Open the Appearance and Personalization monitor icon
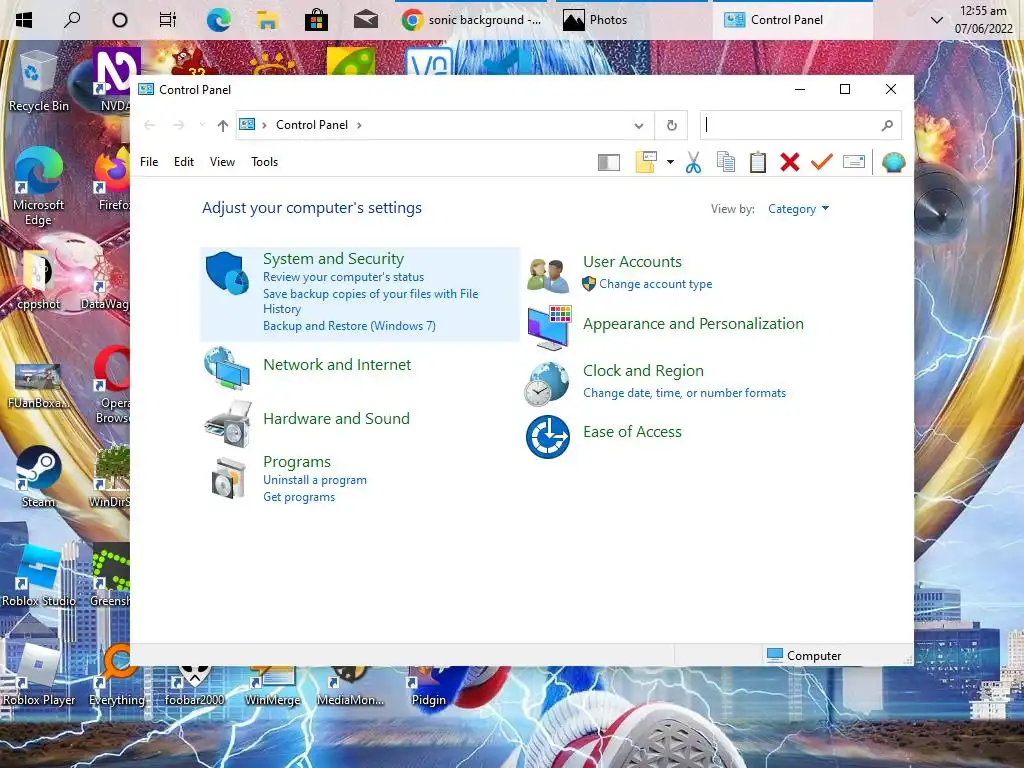The height and width of the screenshot is (768, 1024). pos(549,327)
